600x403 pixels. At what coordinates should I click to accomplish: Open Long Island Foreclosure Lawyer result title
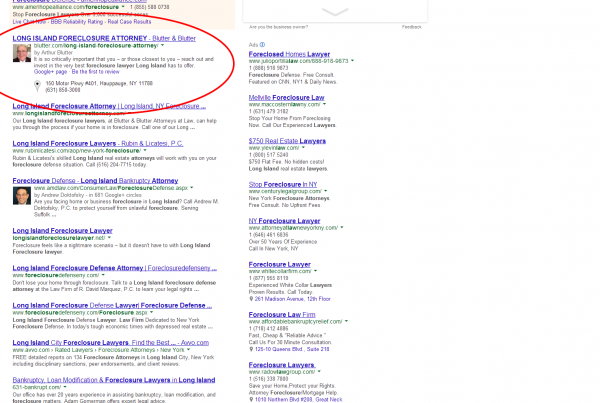point(62,230)
